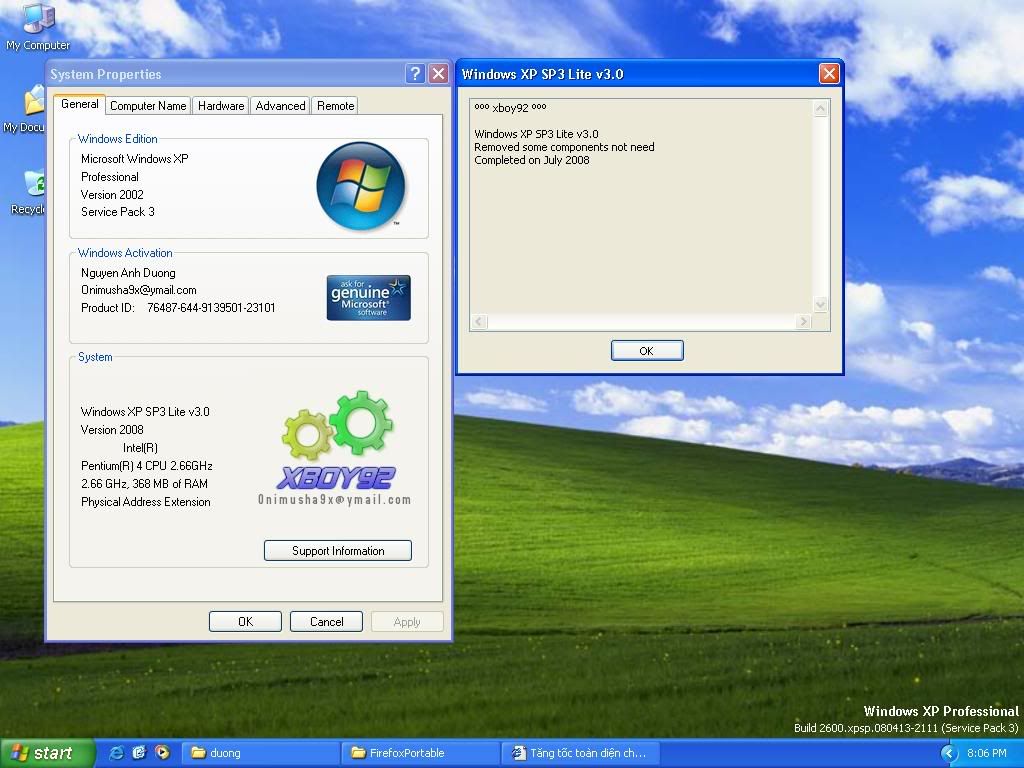Open the Hardware tab
Image resolution: width=1024 pixels, height=768 pixels.
coord(220,105)
